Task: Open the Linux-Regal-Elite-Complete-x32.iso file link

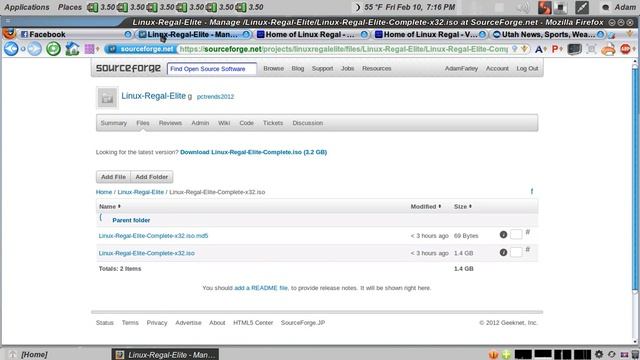Action: pos(147,253)
